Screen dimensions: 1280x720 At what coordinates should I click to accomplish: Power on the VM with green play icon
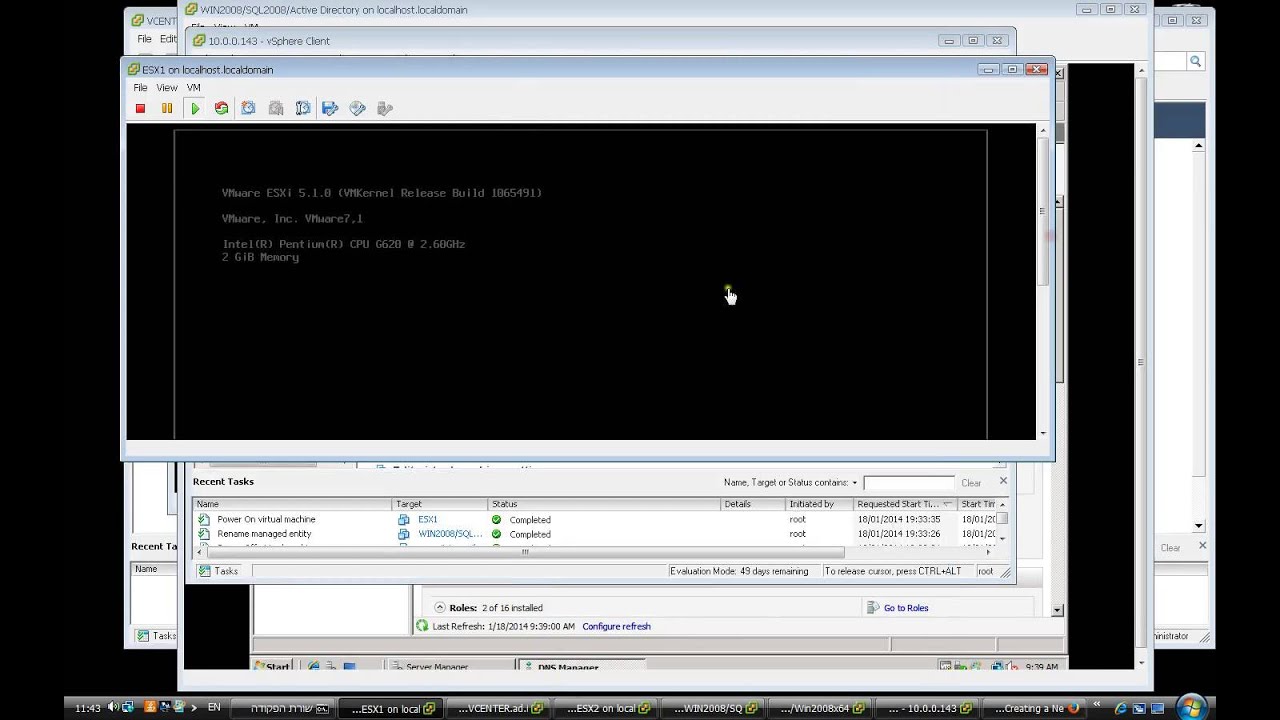[x=195, y=108]
